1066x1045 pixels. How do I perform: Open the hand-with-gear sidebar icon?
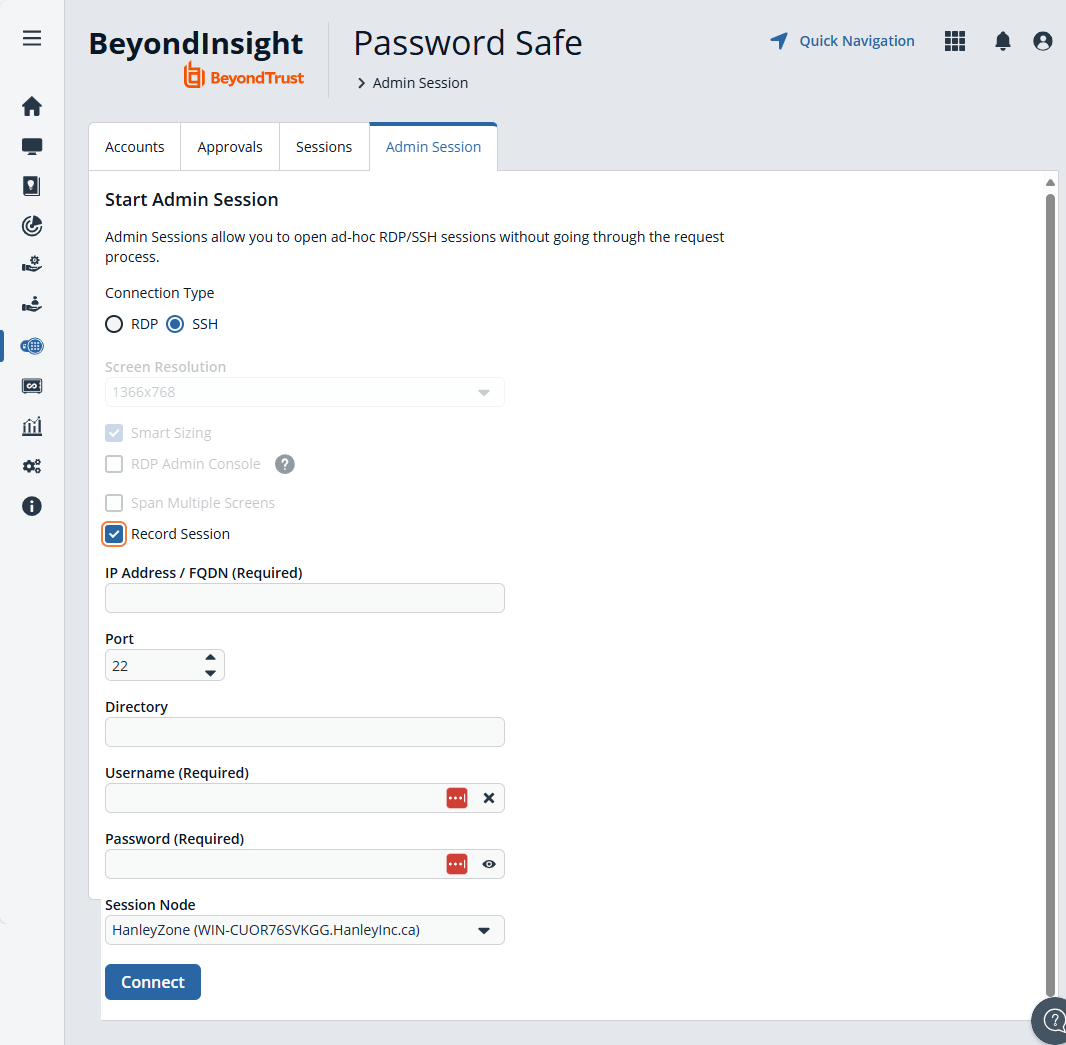(x=32, y=264)
